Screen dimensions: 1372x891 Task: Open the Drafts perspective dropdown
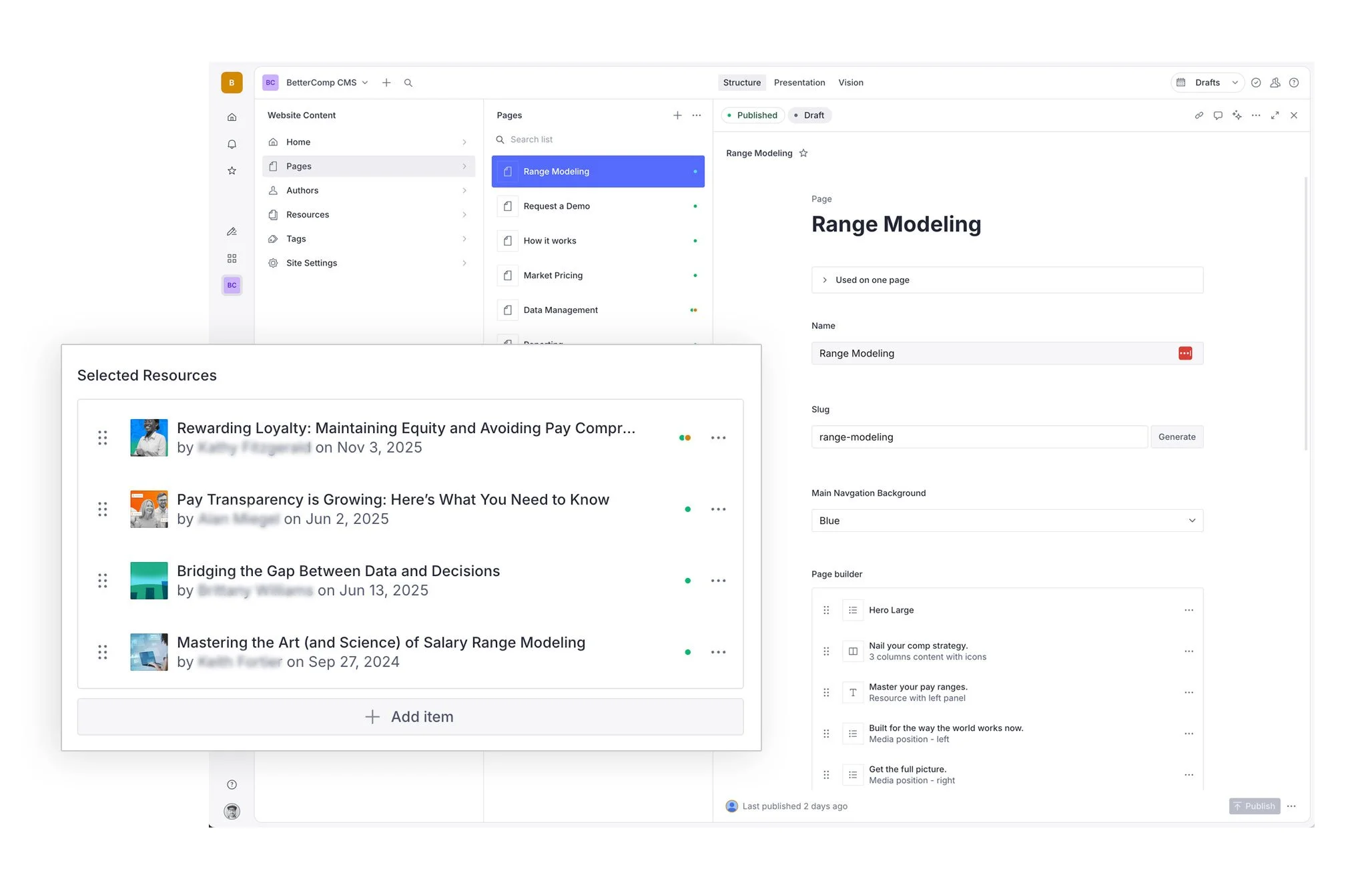[x=1207, y=83]
